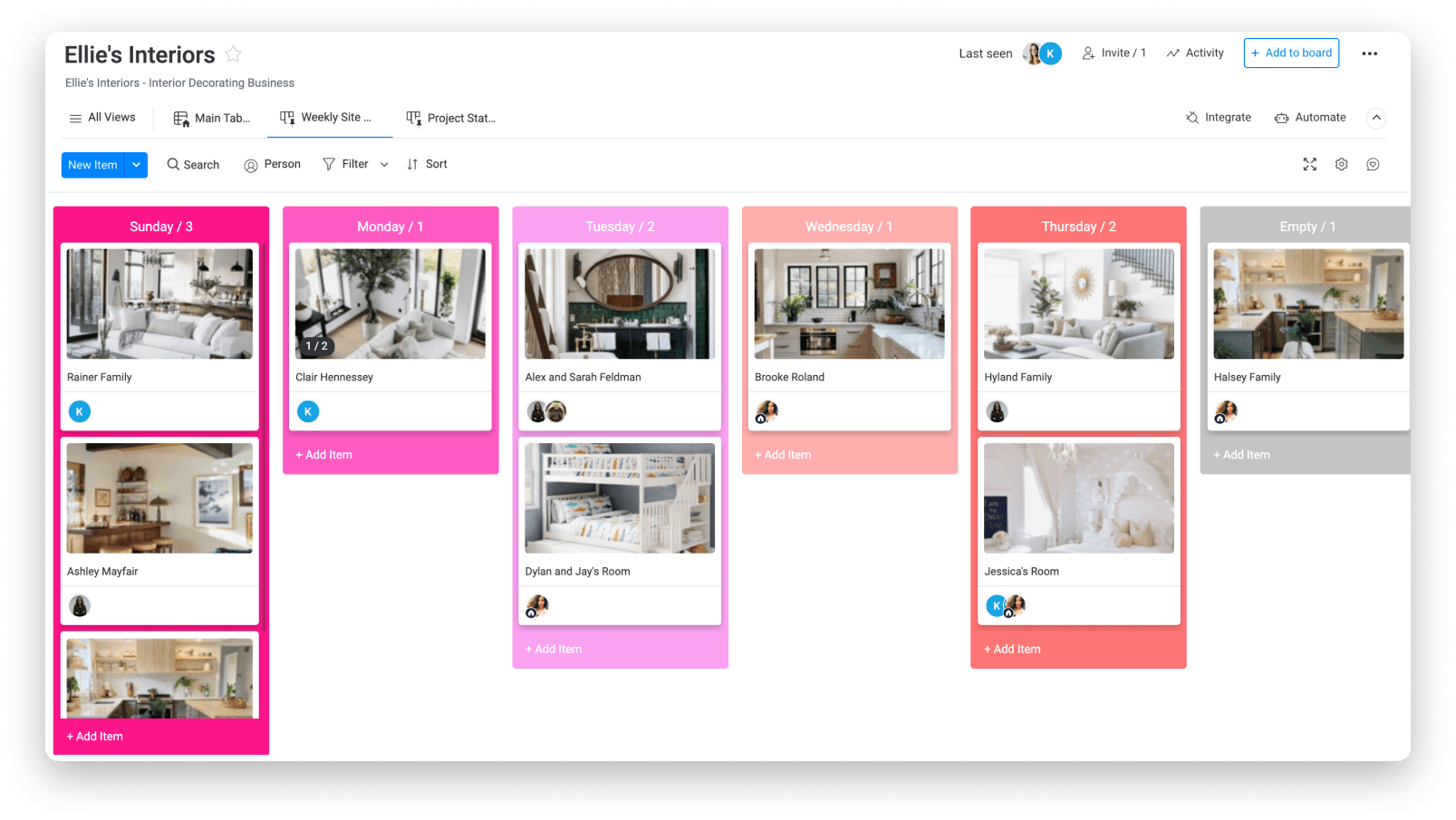Open the Clair Hennessey photo thumbnail

coord(391,304)
